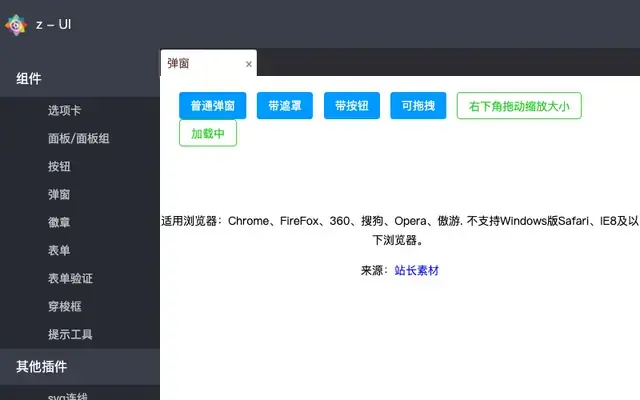Viewport: 640px width, 400px height.
Task: Open 选项卡 in the sidebar
Action: (x=64, y=110)
